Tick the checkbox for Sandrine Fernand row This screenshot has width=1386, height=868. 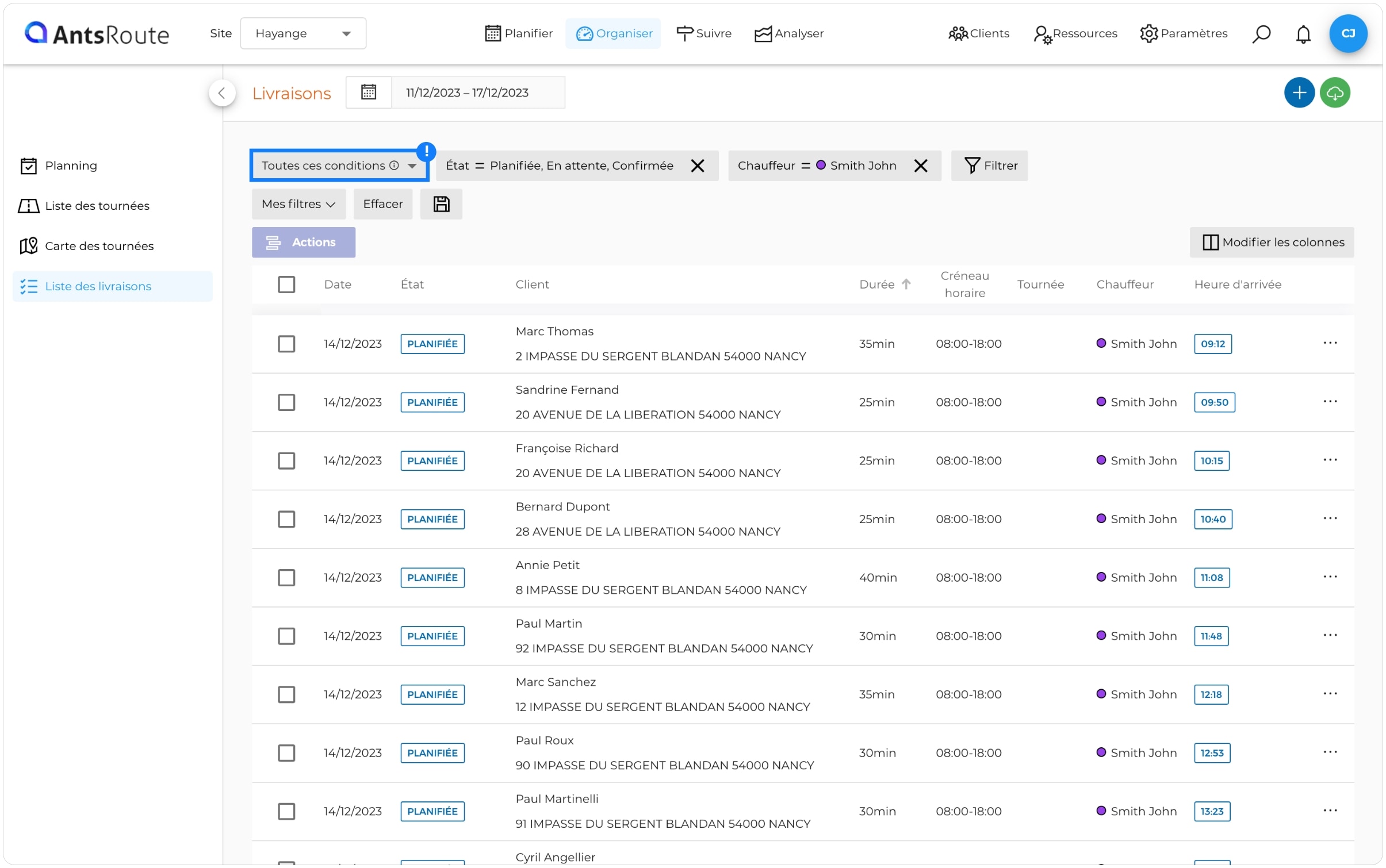coord(286,402)
